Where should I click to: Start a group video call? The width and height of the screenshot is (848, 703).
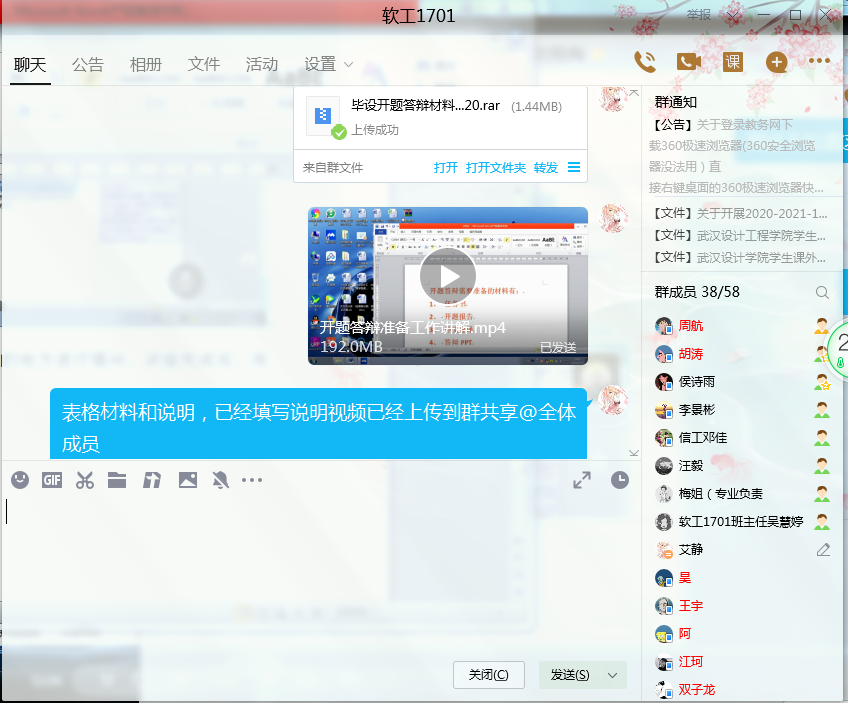point(689,62)
